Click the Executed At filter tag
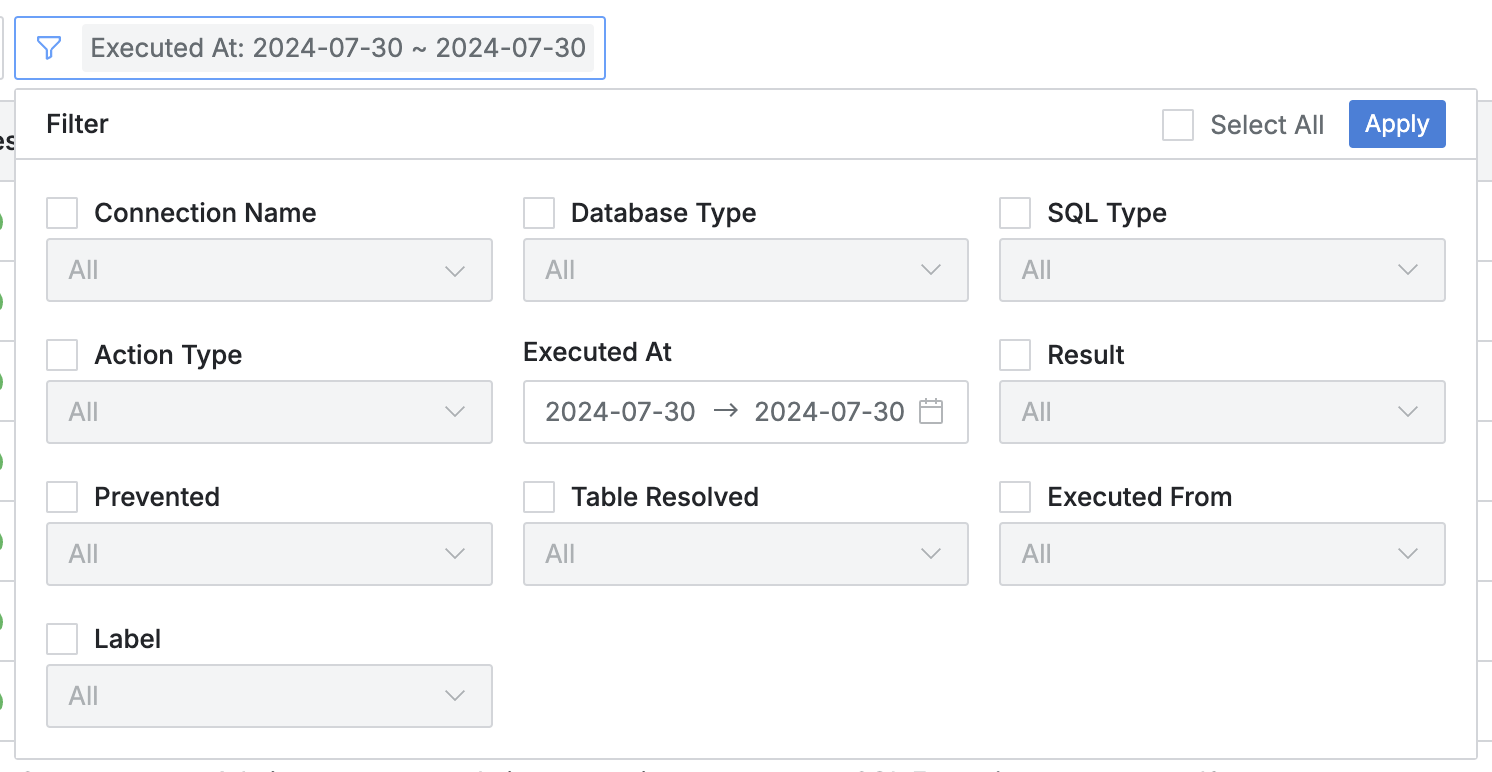Screen dimensions: 1492x772 pyautogui.click(x=338, y=48)
